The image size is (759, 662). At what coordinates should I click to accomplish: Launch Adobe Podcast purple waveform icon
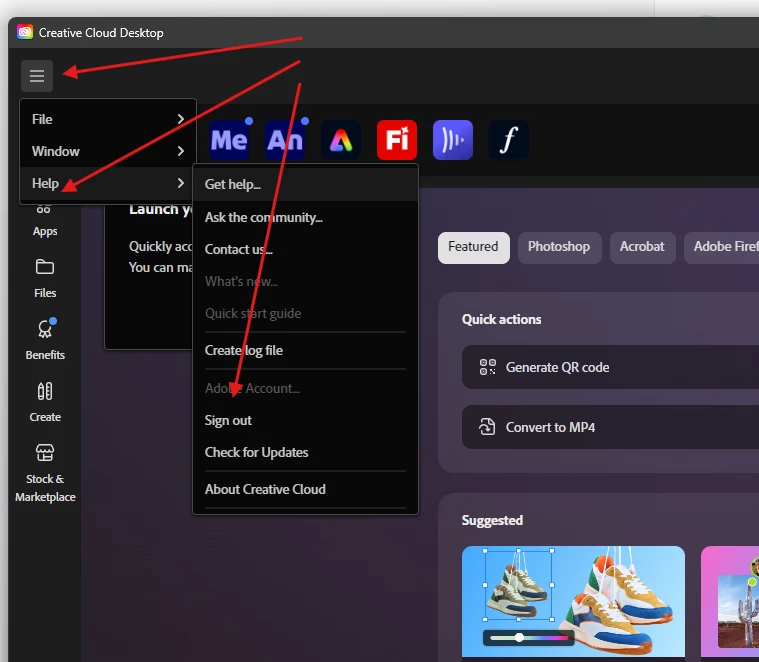pyautogui.click(x=453, y=140)
